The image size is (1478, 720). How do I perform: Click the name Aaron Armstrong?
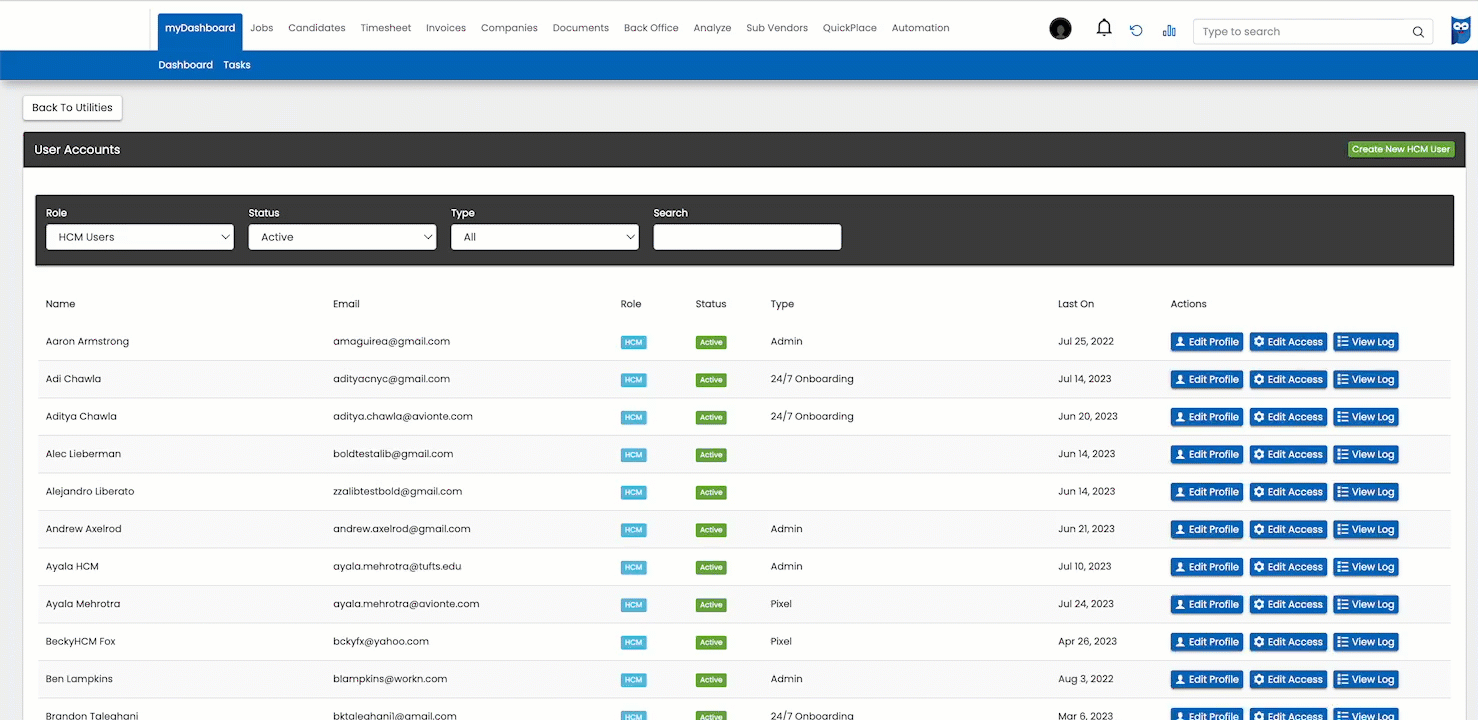87,342
